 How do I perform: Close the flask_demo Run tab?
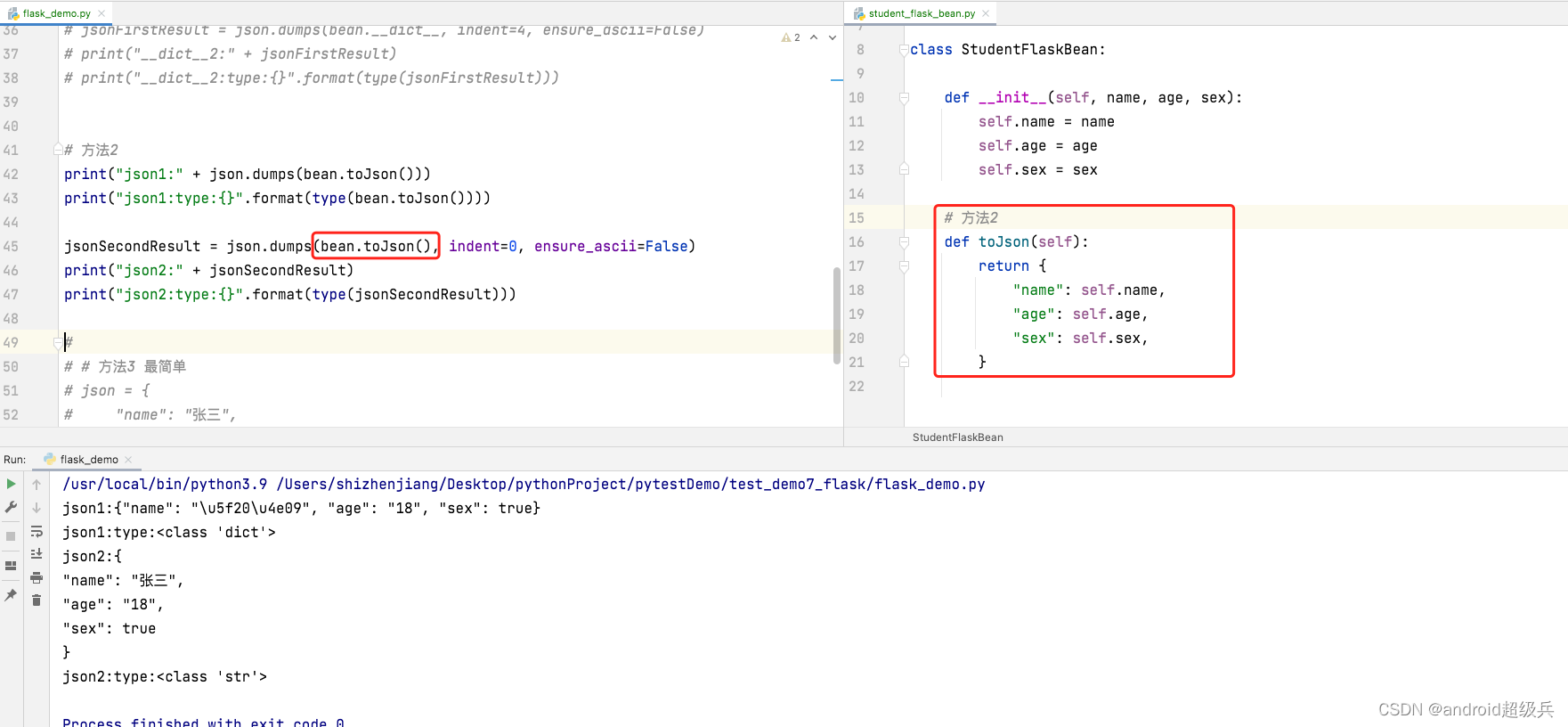(x=128, y=460)
